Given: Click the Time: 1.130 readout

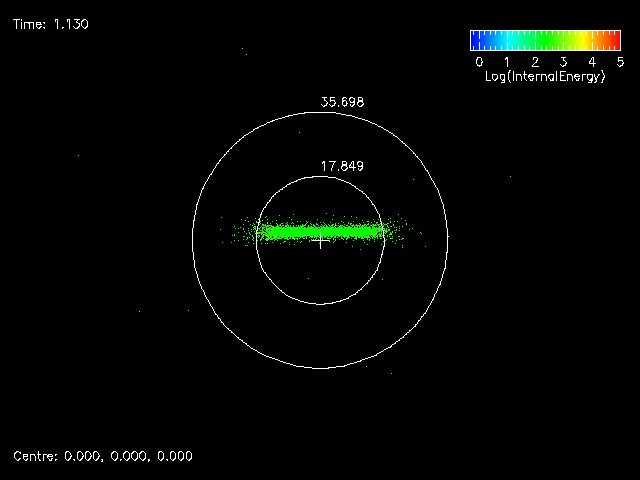Looking at the screenshot, I should (x=51, y=24).
